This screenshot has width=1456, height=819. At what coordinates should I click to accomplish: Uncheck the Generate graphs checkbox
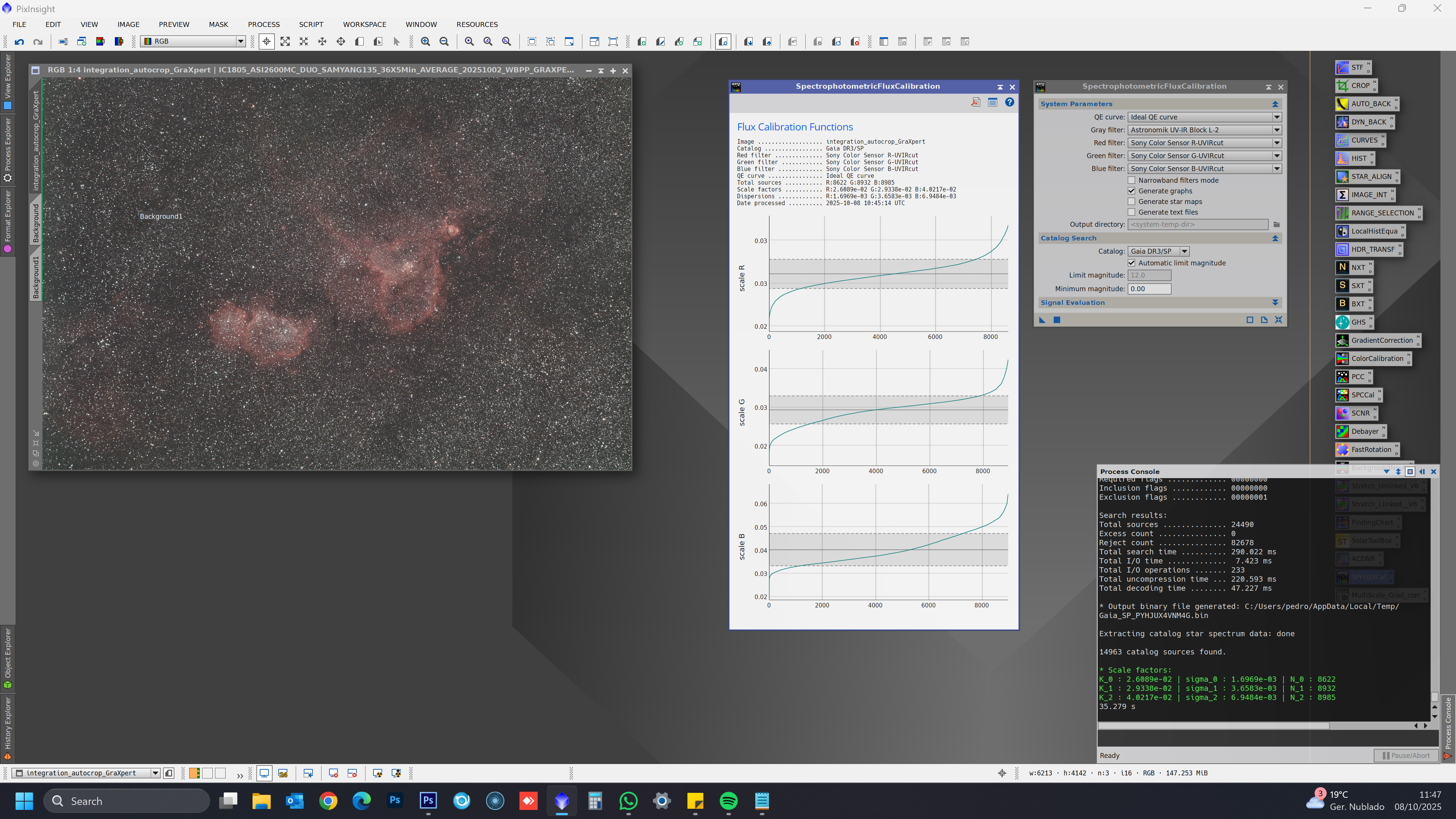1131,191
